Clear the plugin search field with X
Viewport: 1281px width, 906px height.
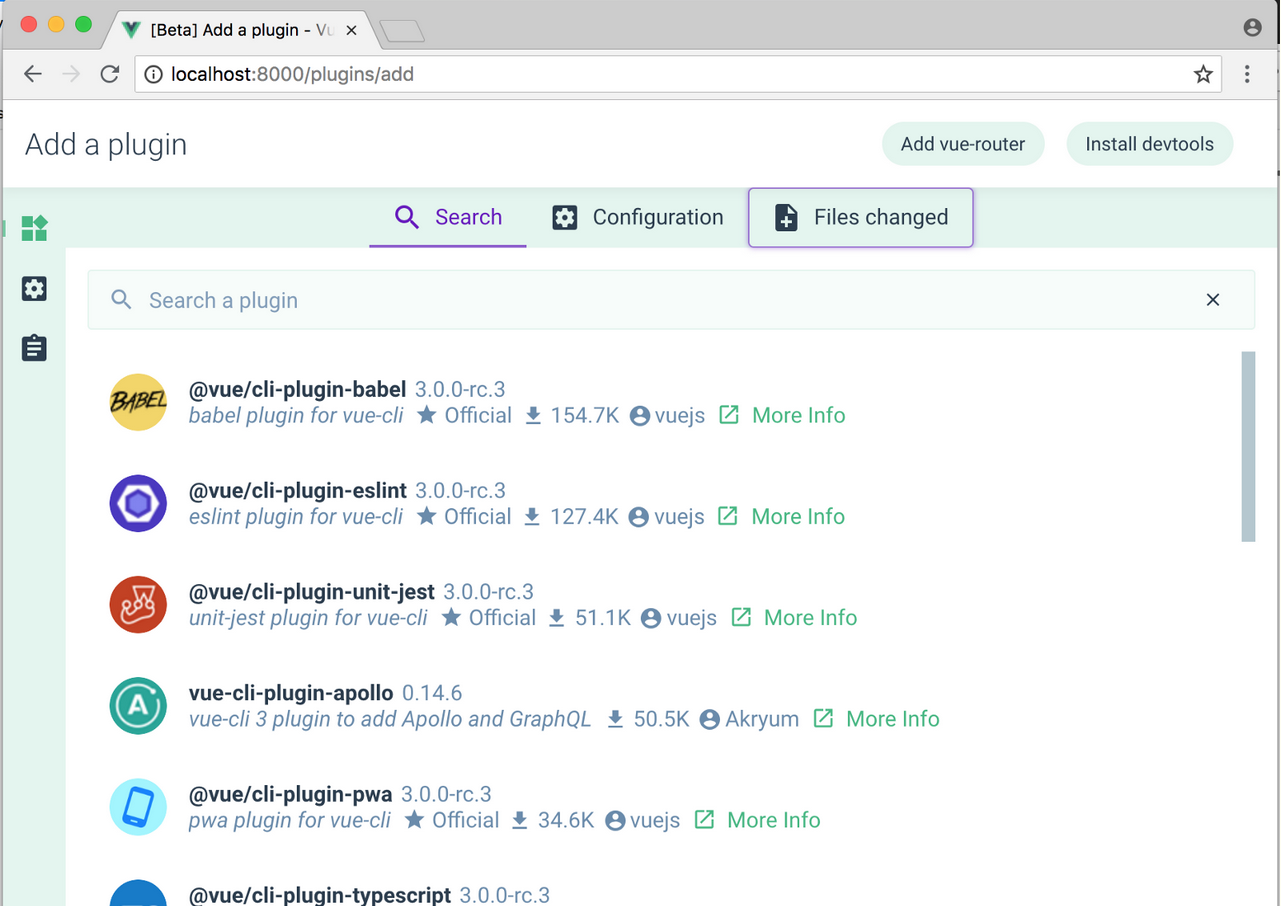(1213, 300)
